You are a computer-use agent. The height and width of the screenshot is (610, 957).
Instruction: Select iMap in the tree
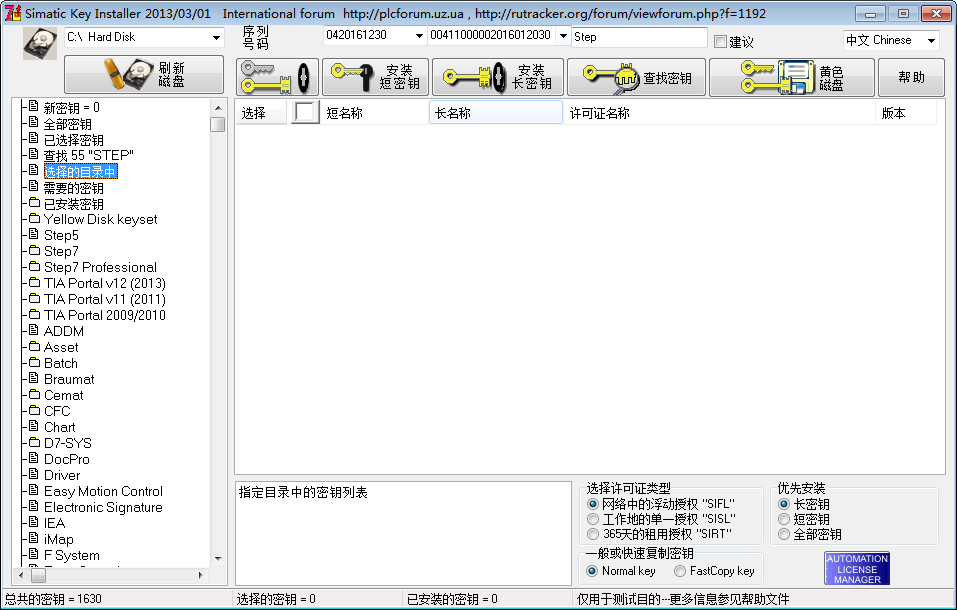(59, 539)
